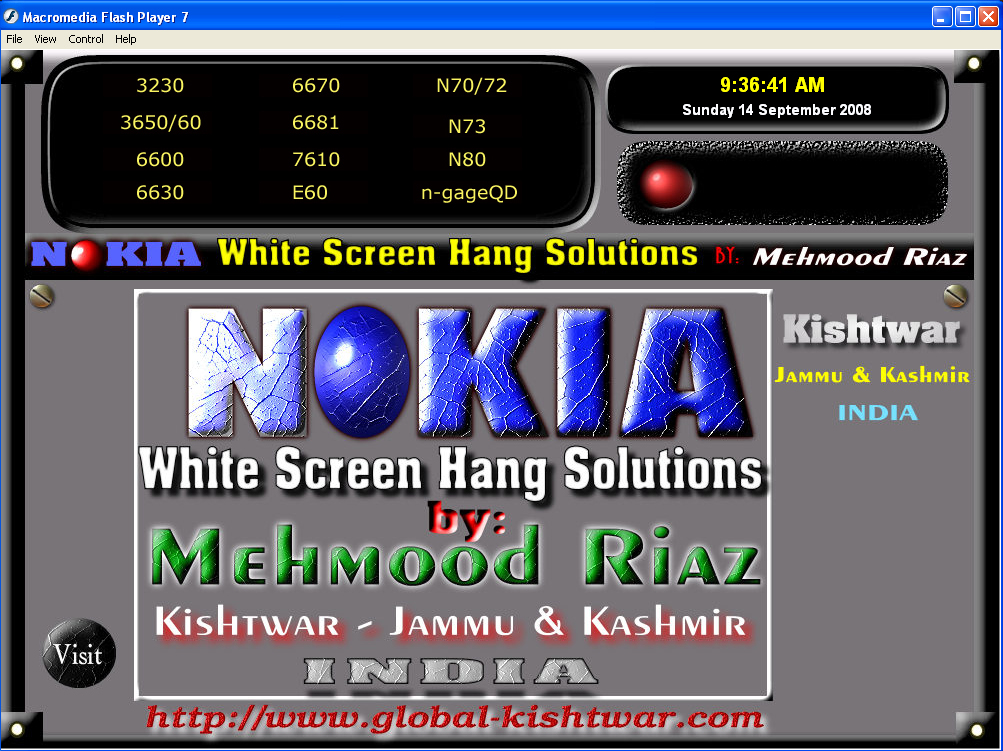Open the 6670 solution

tap(316, 85)
